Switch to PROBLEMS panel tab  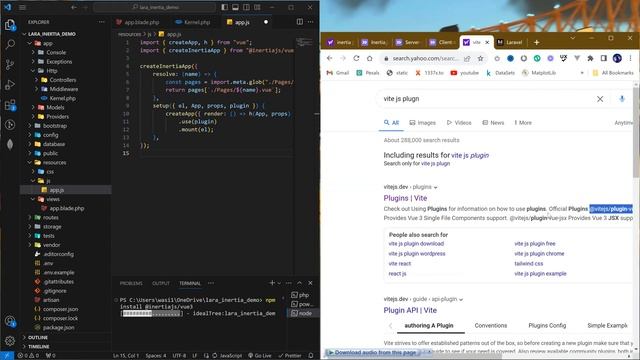click(131, 283)
